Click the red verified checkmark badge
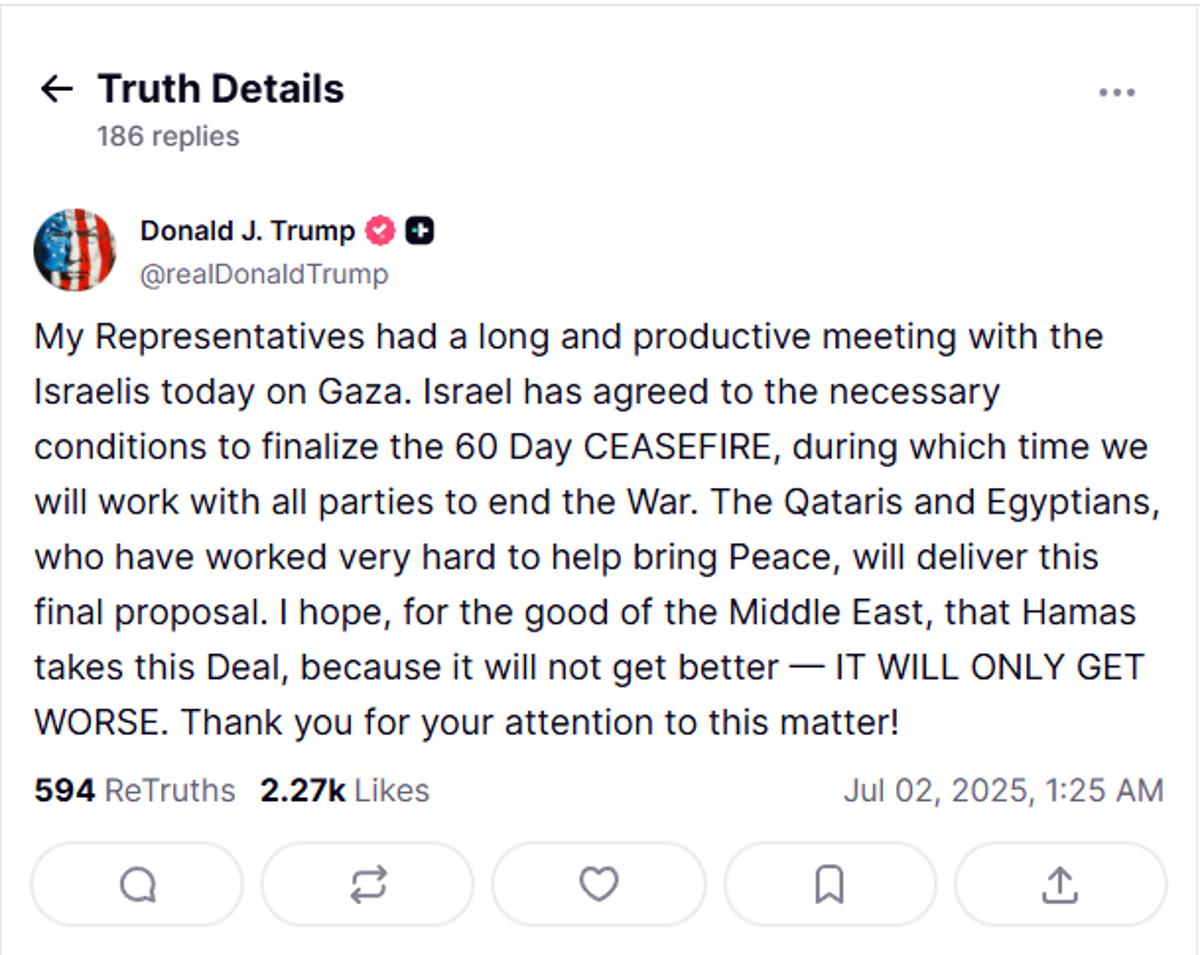This screenshot has height=955, width=1200. pos(381,231)
